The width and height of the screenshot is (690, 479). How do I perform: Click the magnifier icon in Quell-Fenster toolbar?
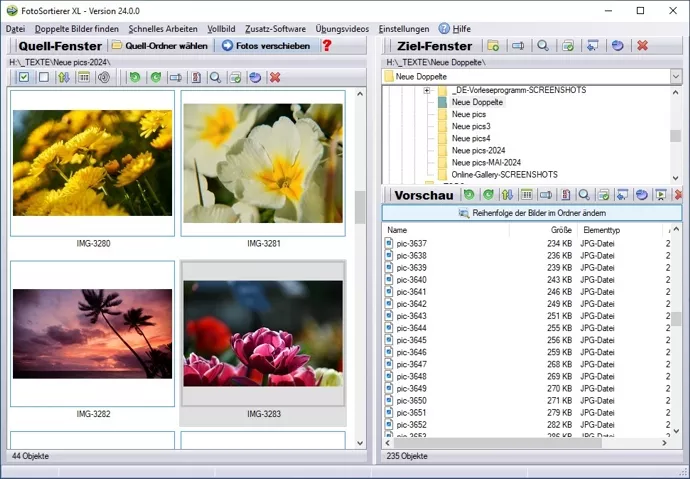point(215,77)
